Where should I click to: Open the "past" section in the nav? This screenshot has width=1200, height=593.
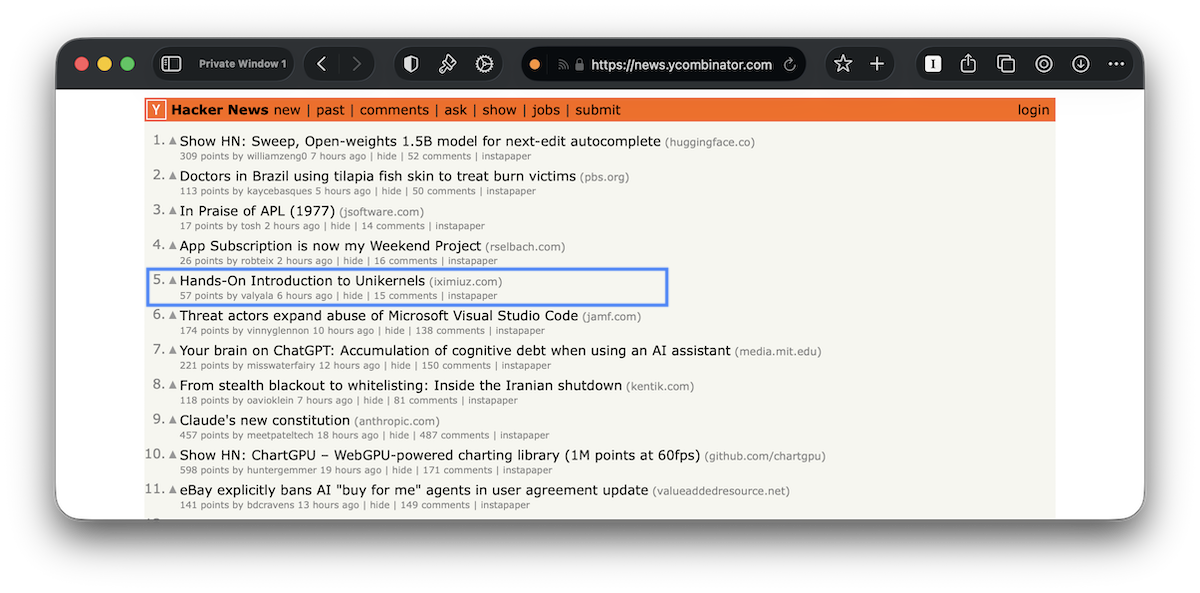coord(330,110)
